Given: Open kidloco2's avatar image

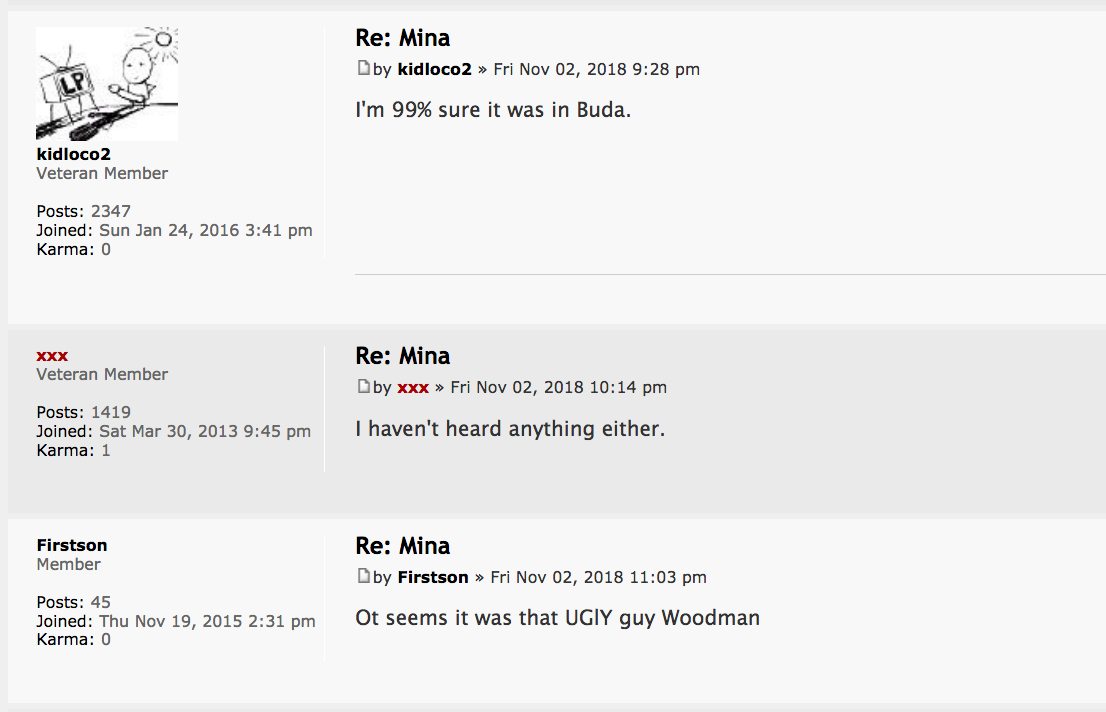Looking at the screenshot, I should [107, 84].
